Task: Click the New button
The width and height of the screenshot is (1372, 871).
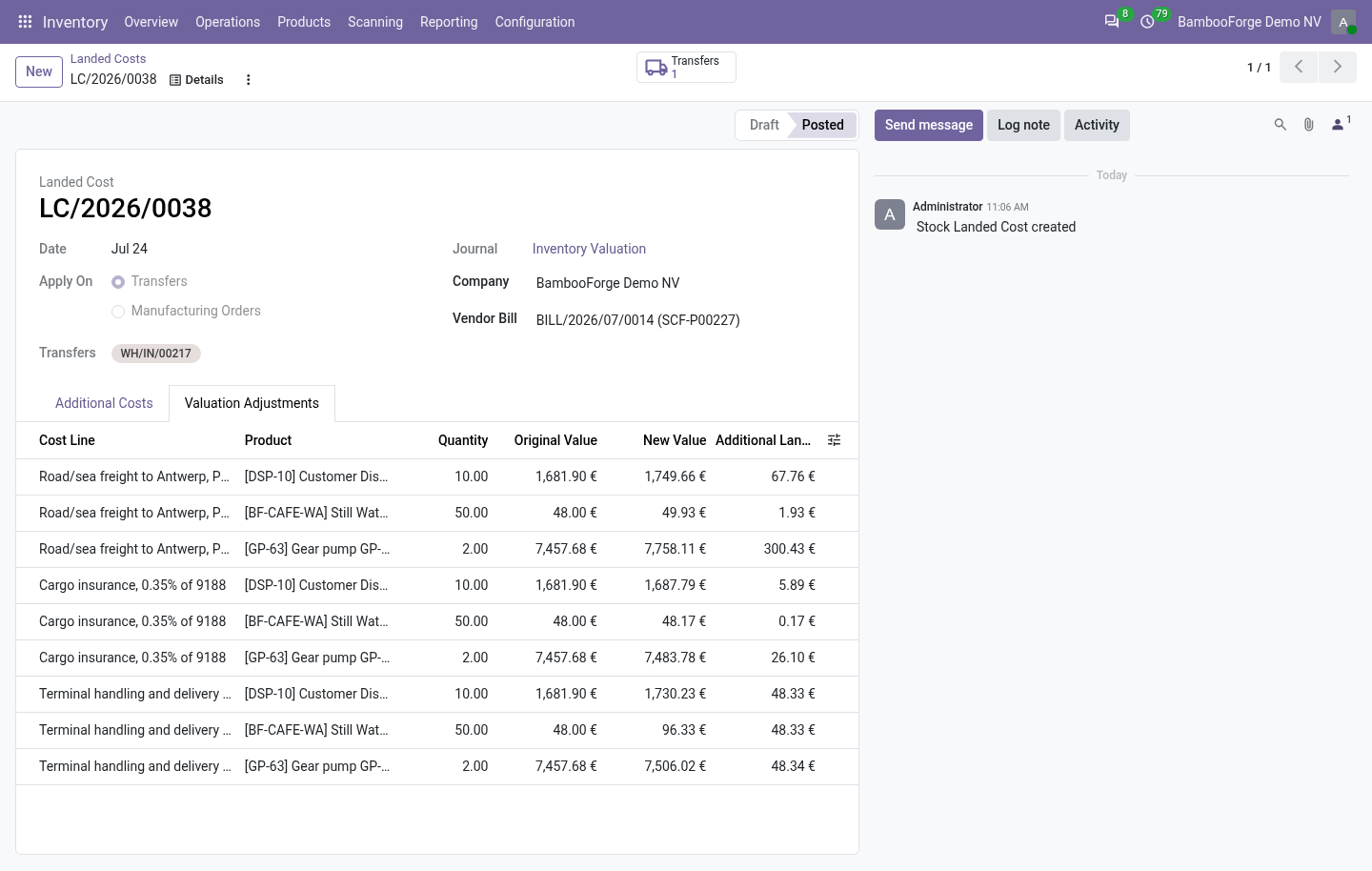Action: pos(39,71)
